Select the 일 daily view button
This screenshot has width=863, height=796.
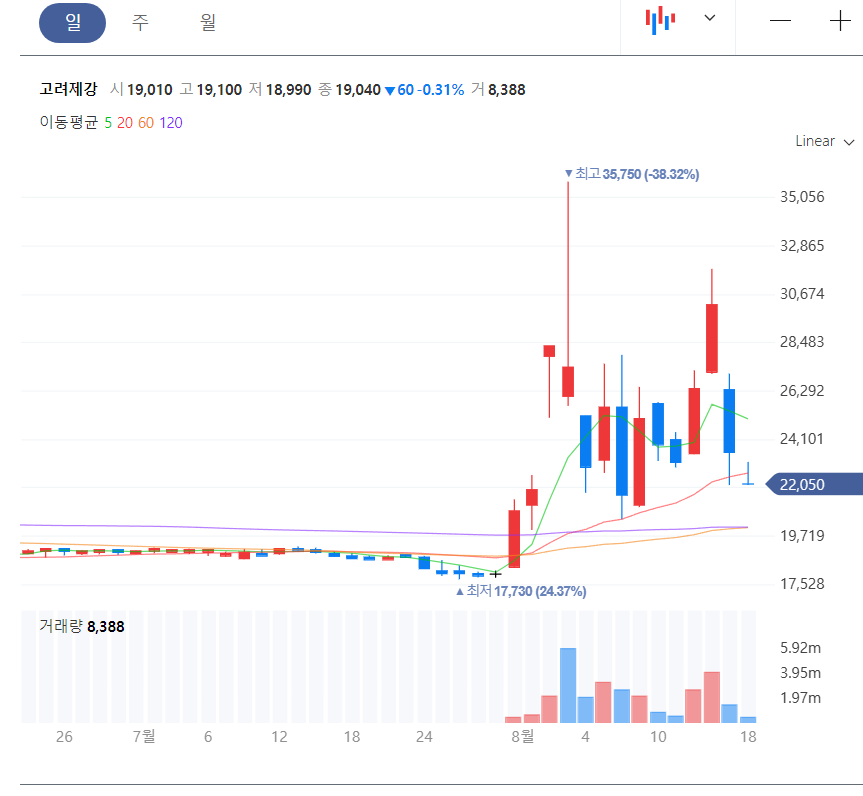[72, 22]
